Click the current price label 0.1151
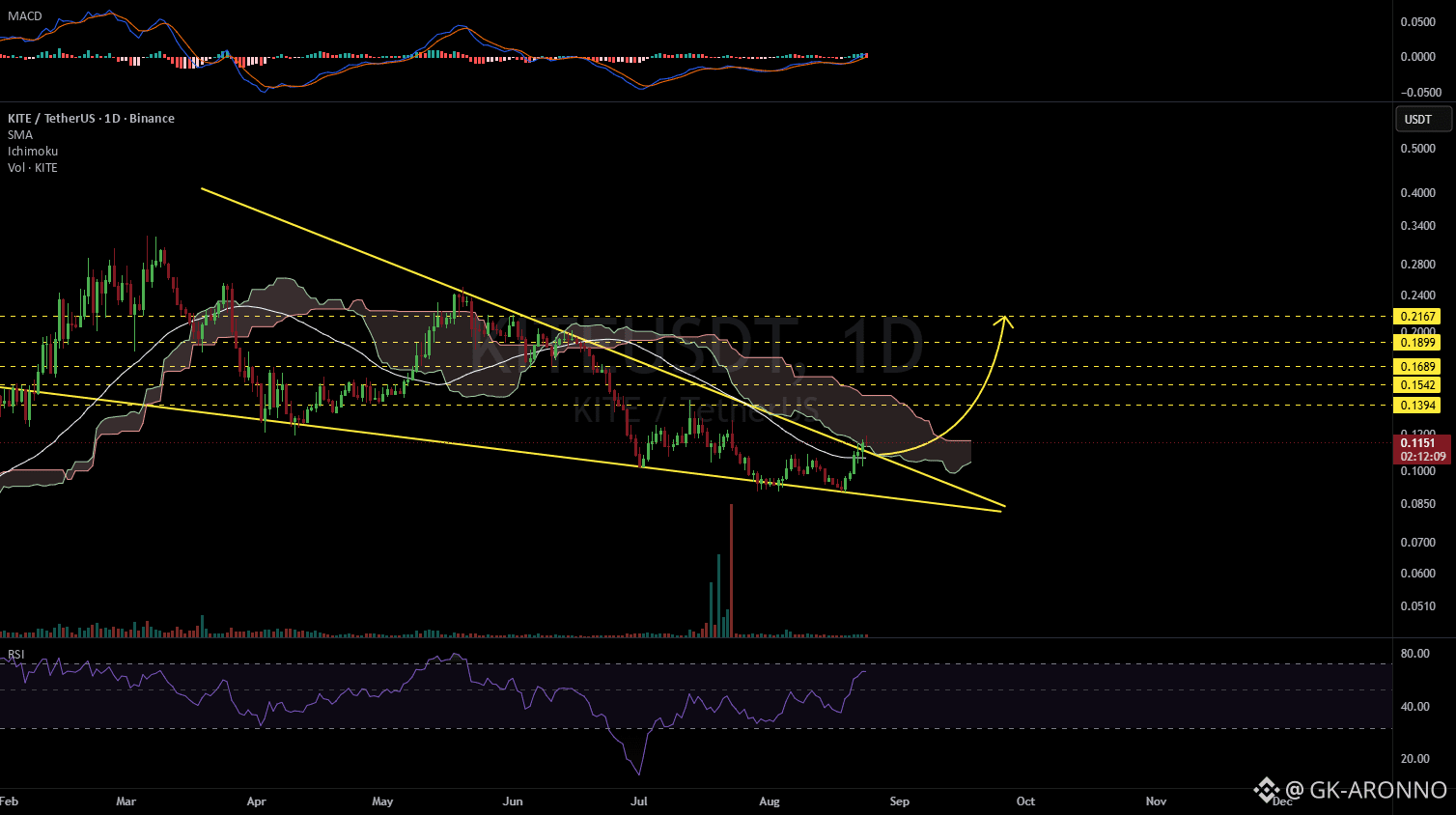Screen dimensions: 1456x815 pos(1417,443)
